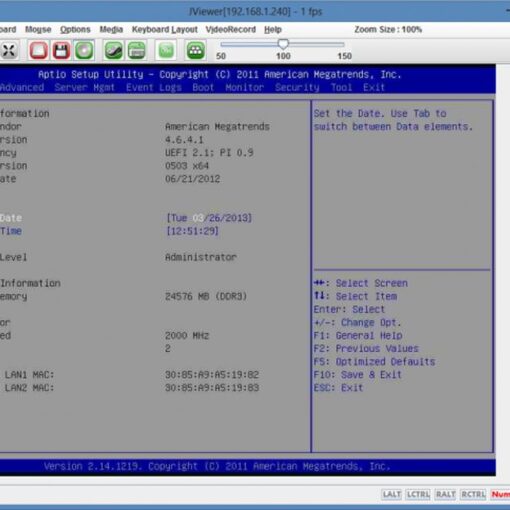Image resolution: width=510 pixels, height=510 pixels.
Task: Click the zoom slider's 150 mark
Action: pyautogui.click(x=344, y=56)
